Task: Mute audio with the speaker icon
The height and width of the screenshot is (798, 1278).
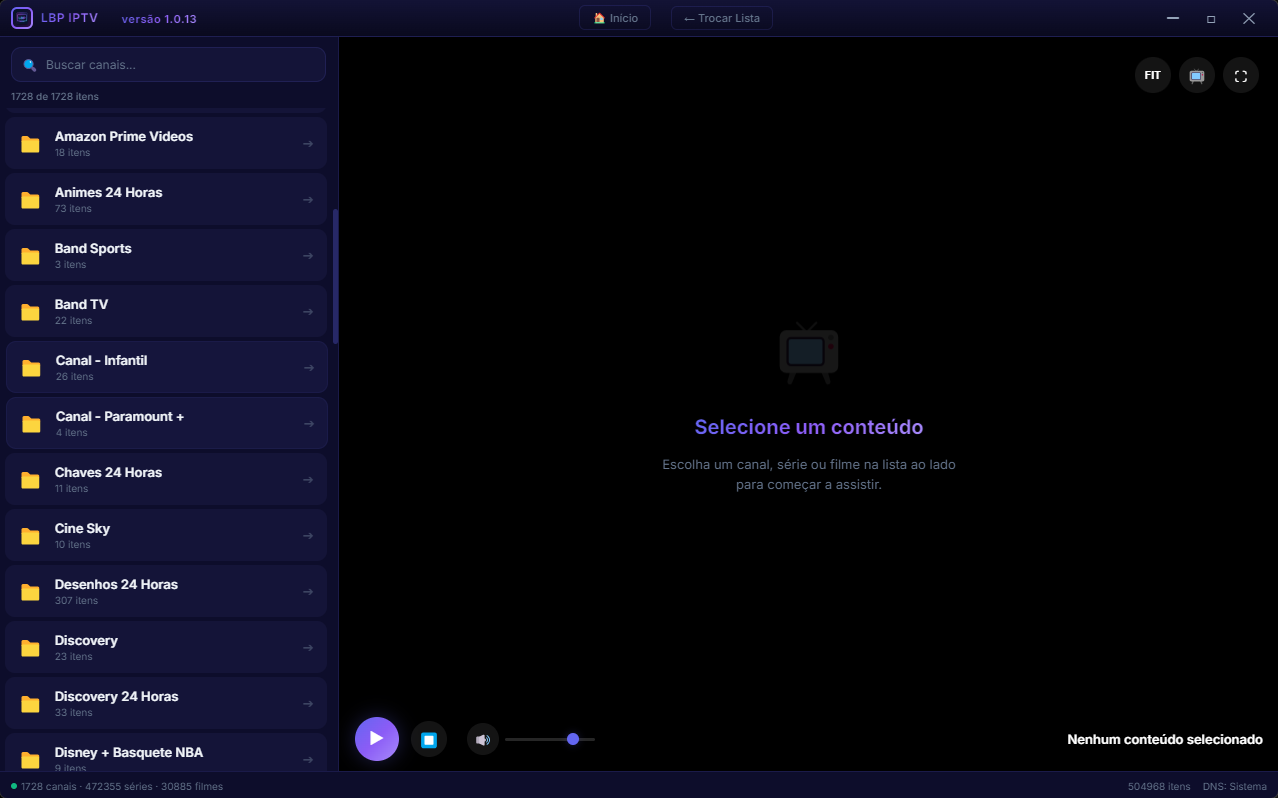Action: coord(483,740)
